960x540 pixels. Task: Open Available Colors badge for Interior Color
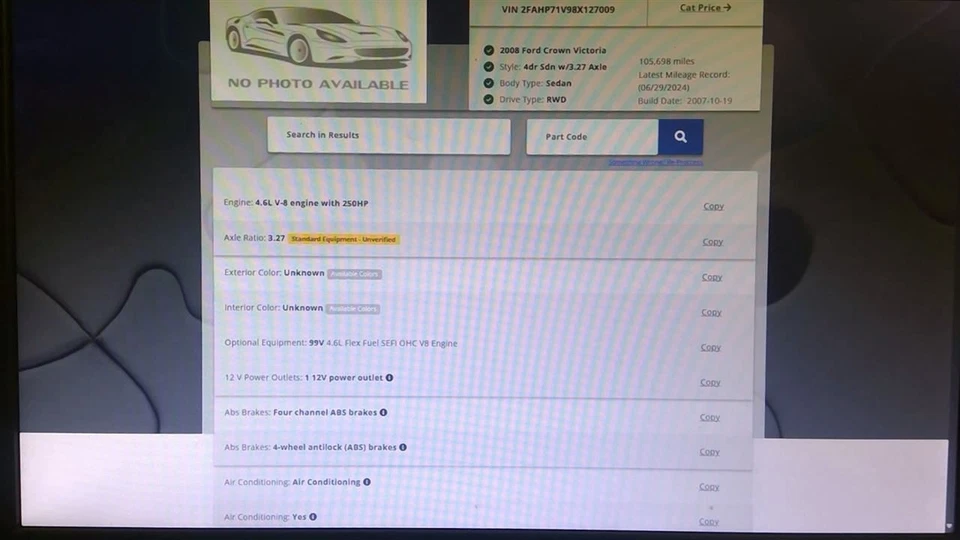[353, 309]
